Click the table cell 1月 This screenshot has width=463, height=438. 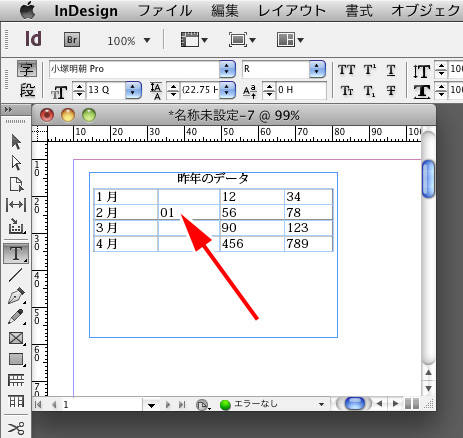[x=126, y=197]
